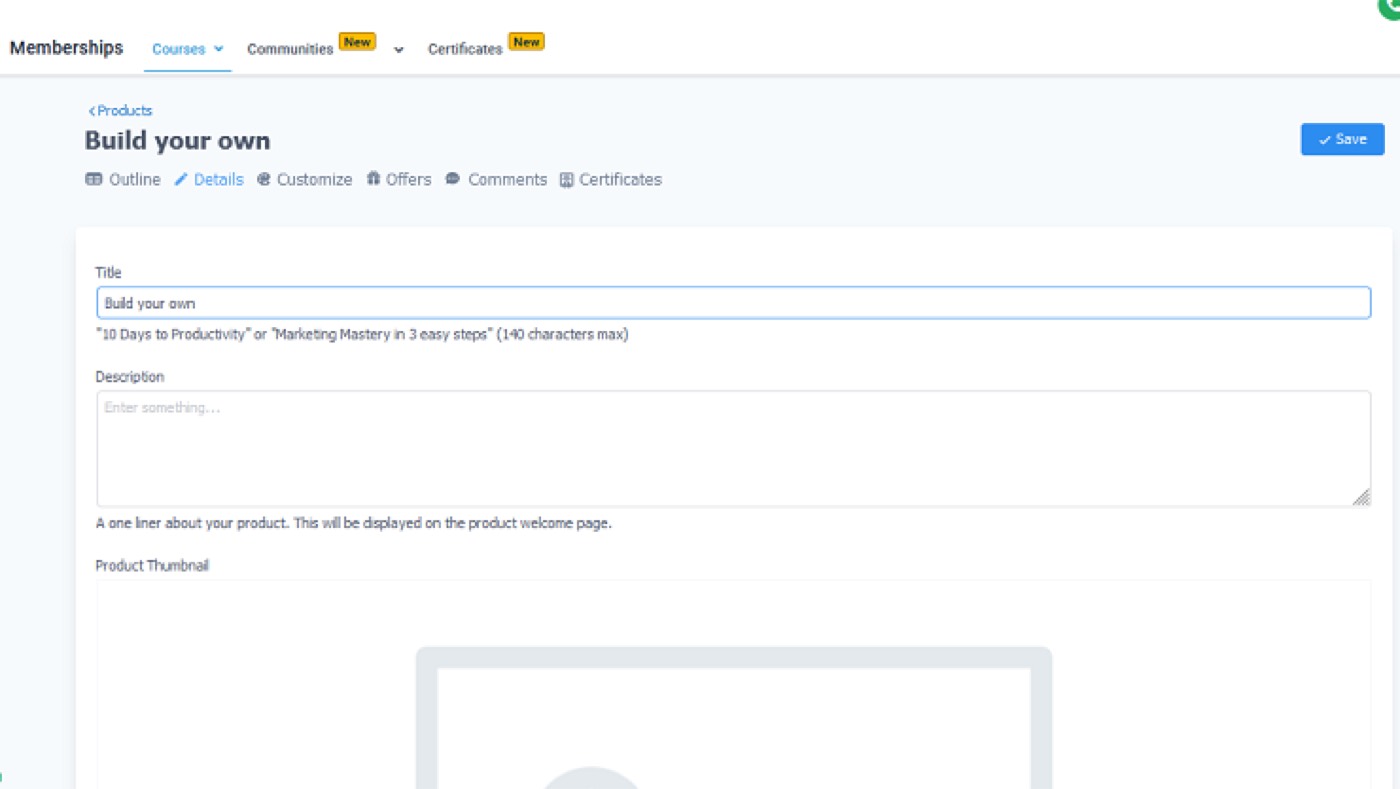This screenshot has width=1400, height=789.
Task: Click into the Description text area
Action: click(733, 448)
